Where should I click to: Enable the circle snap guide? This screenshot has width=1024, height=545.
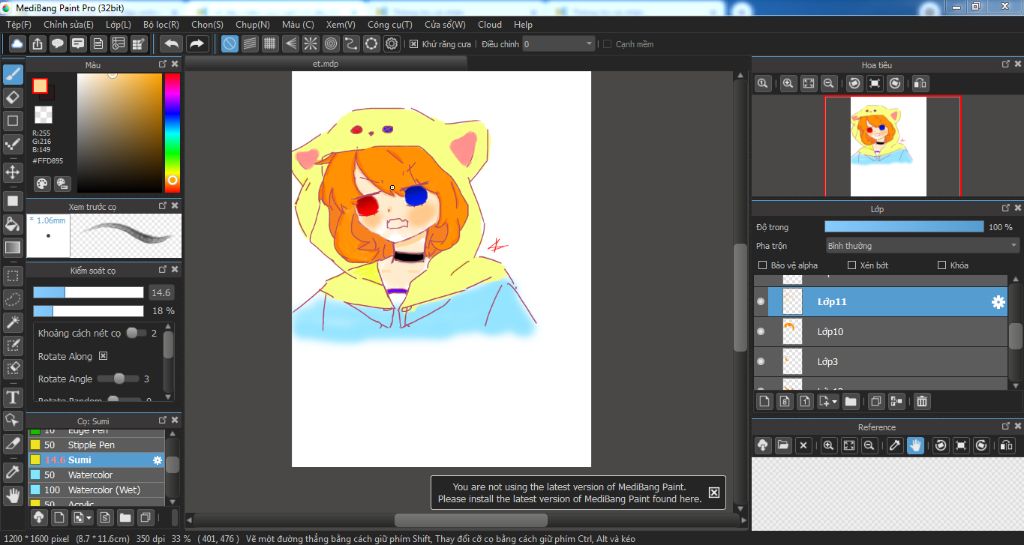click(x=330, y=44)
